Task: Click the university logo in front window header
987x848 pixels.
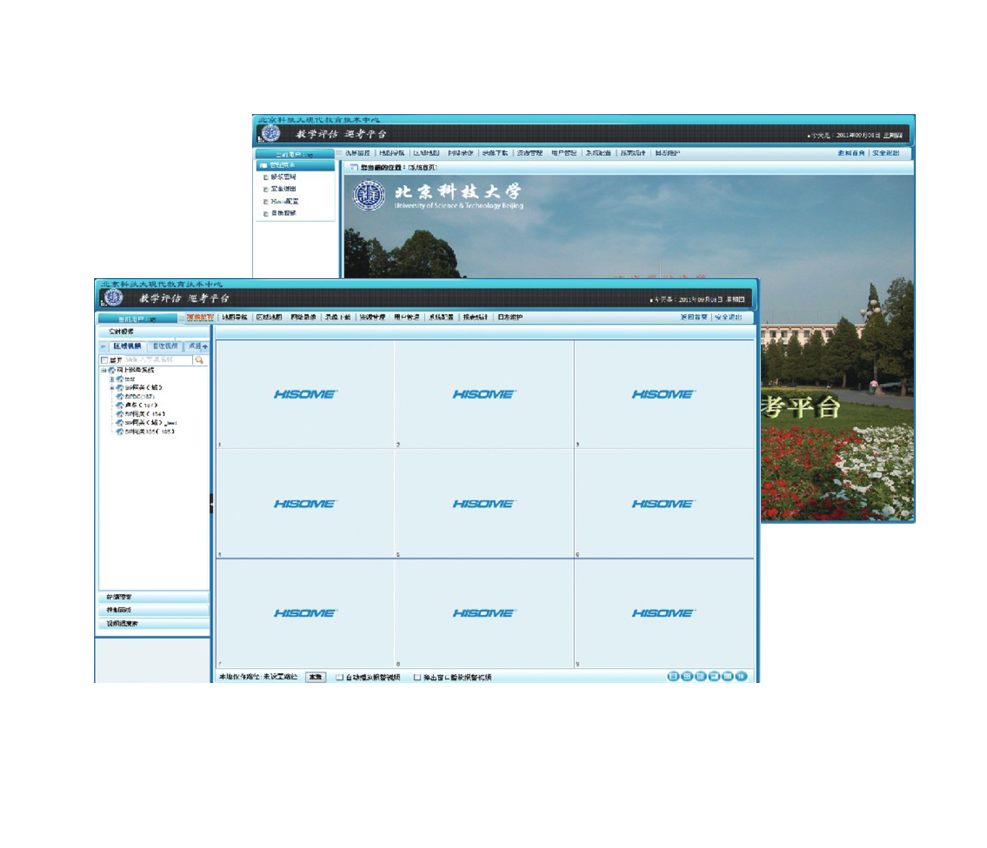Action: [x=112, y=298]
